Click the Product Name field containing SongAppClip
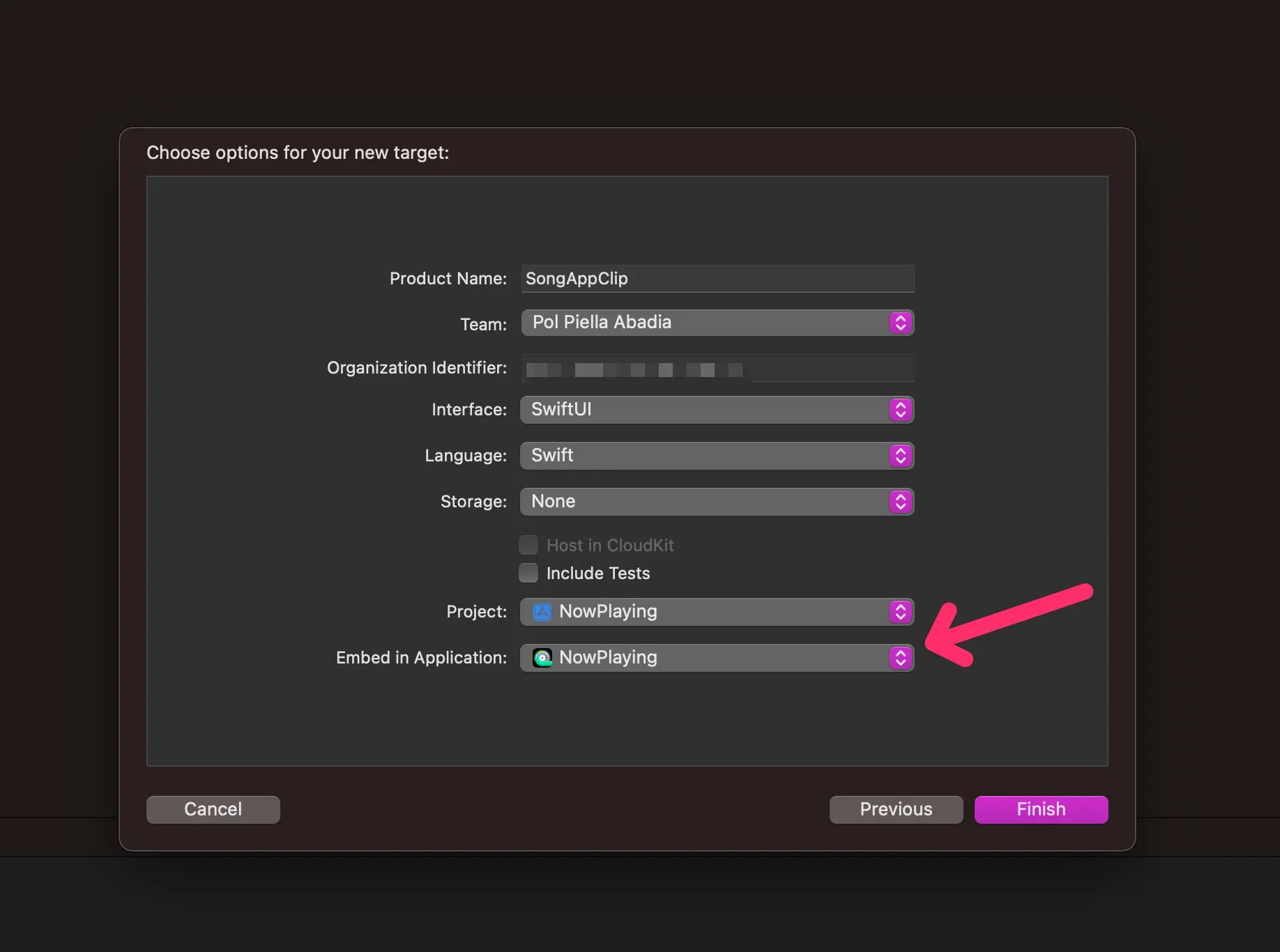Viewport: 1280px width, 952px height. [x=717, y=279]
